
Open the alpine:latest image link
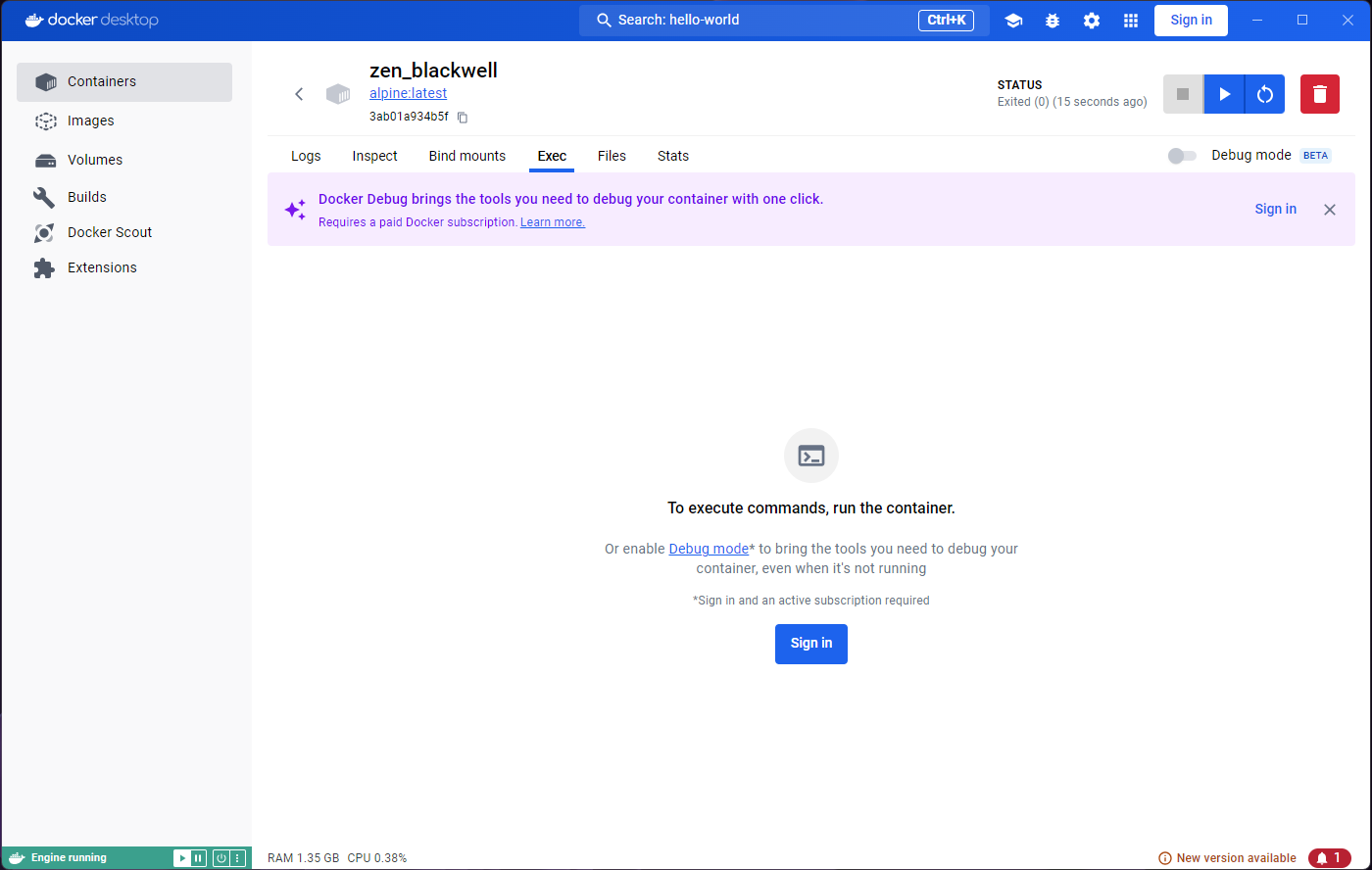pyautogui.click(x=408, y=94)
